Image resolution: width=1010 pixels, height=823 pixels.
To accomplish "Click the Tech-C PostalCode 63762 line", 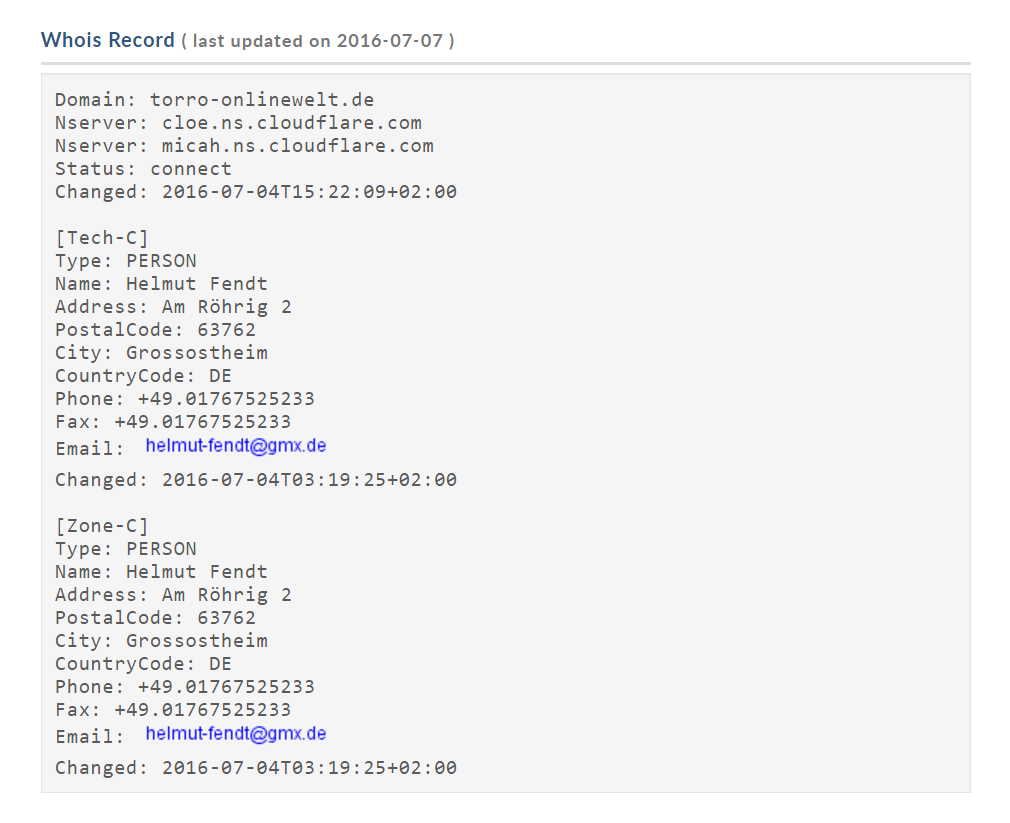I will pyautogui.click(x=155, y=330).
